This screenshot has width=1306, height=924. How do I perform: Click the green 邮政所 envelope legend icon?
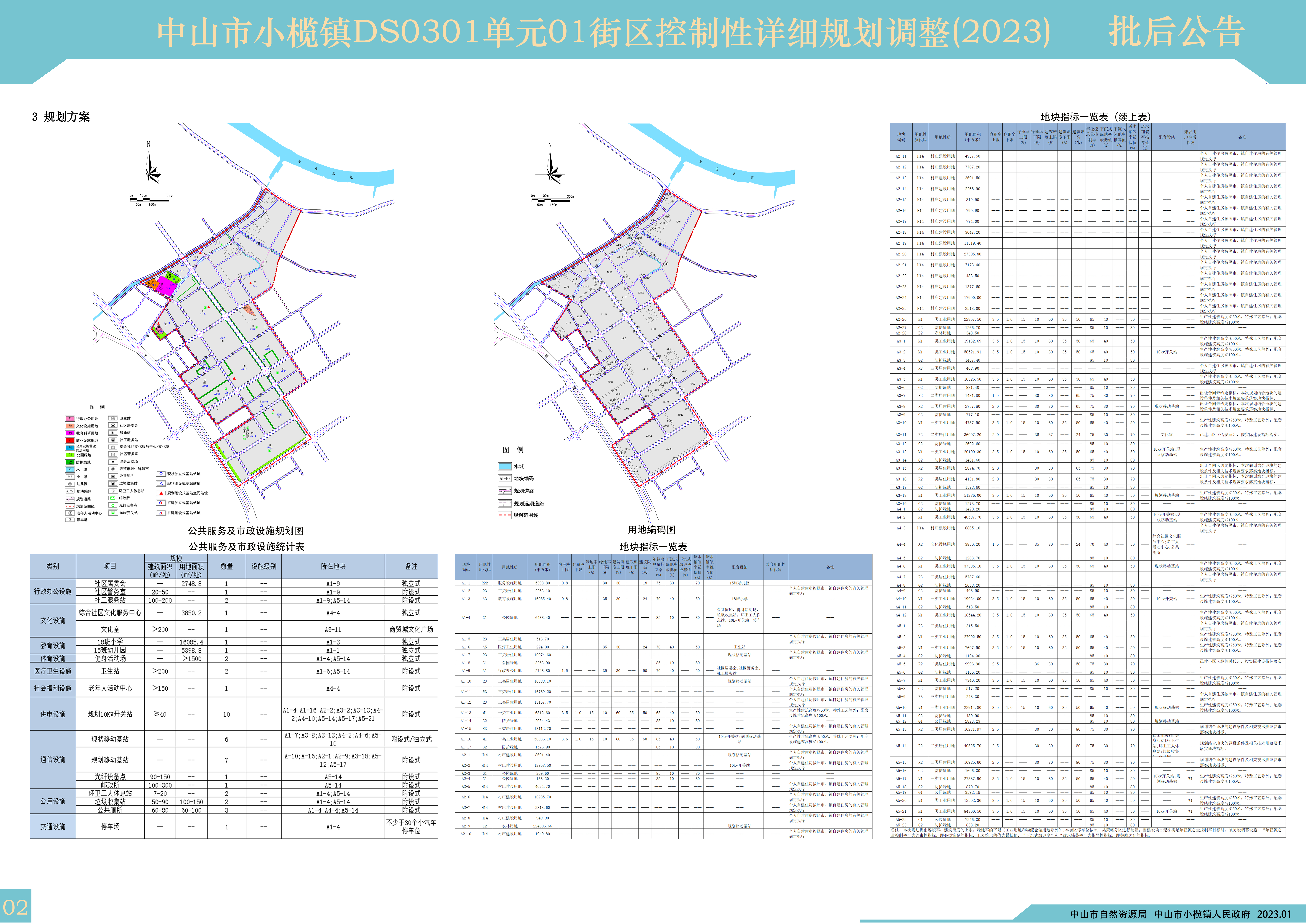coord(113,498)
